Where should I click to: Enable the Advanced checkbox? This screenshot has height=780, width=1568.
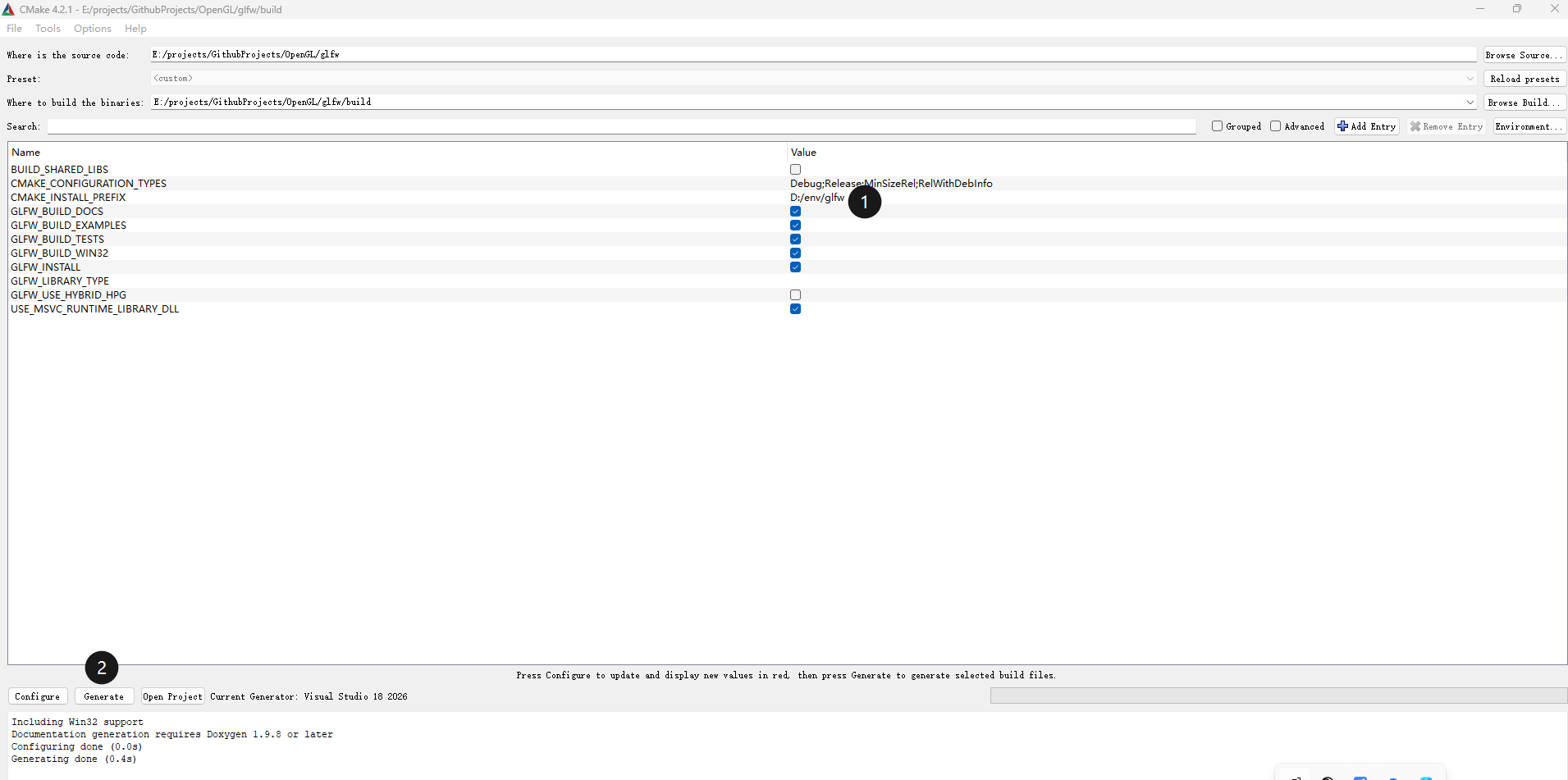pos(1276,126)
